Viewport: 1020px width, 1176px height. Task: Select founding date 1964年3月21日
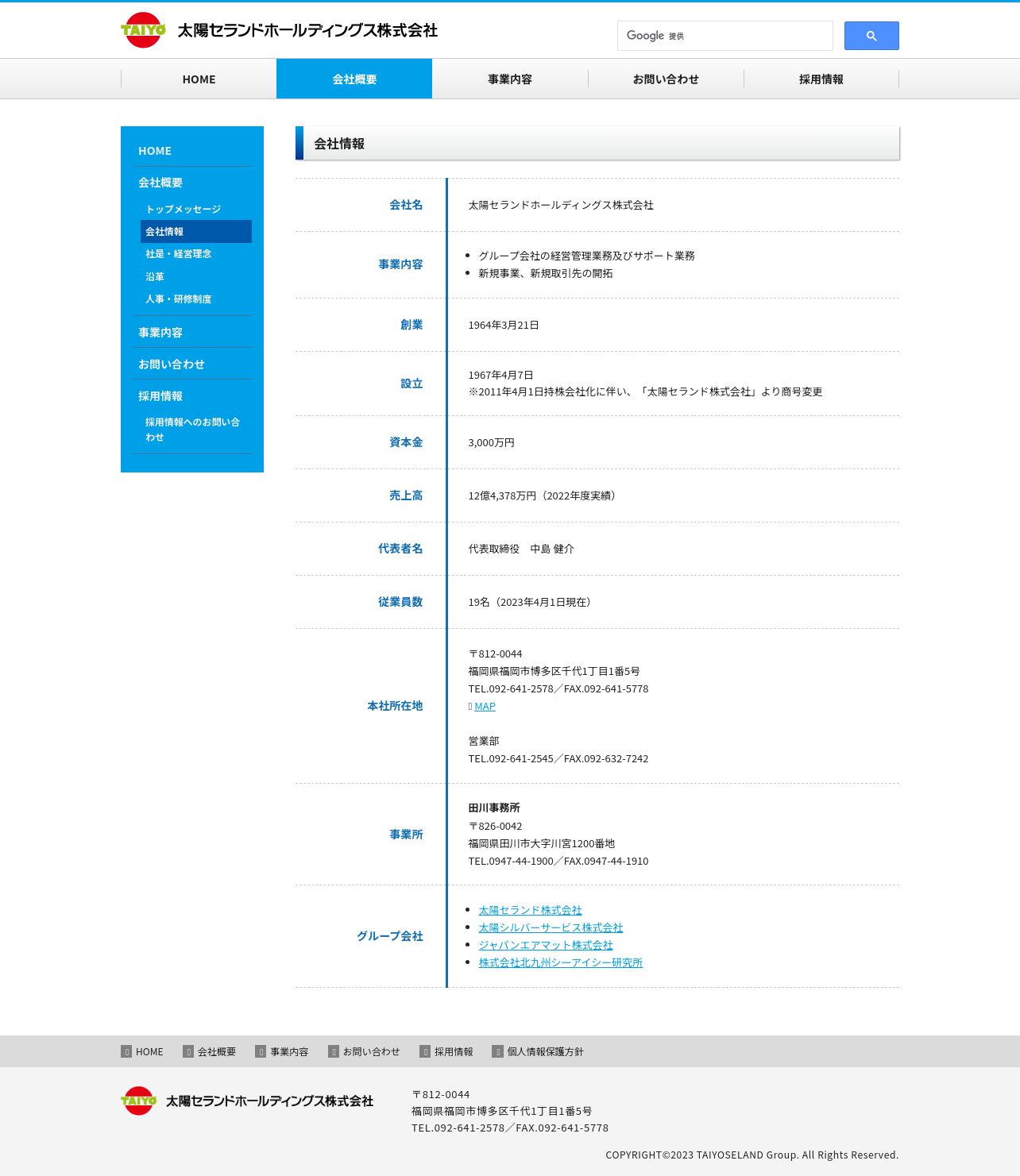click(504, 325)
